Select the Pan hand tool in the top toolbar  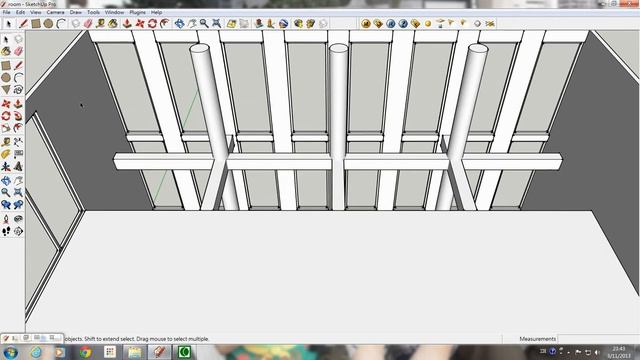[191, 24]
